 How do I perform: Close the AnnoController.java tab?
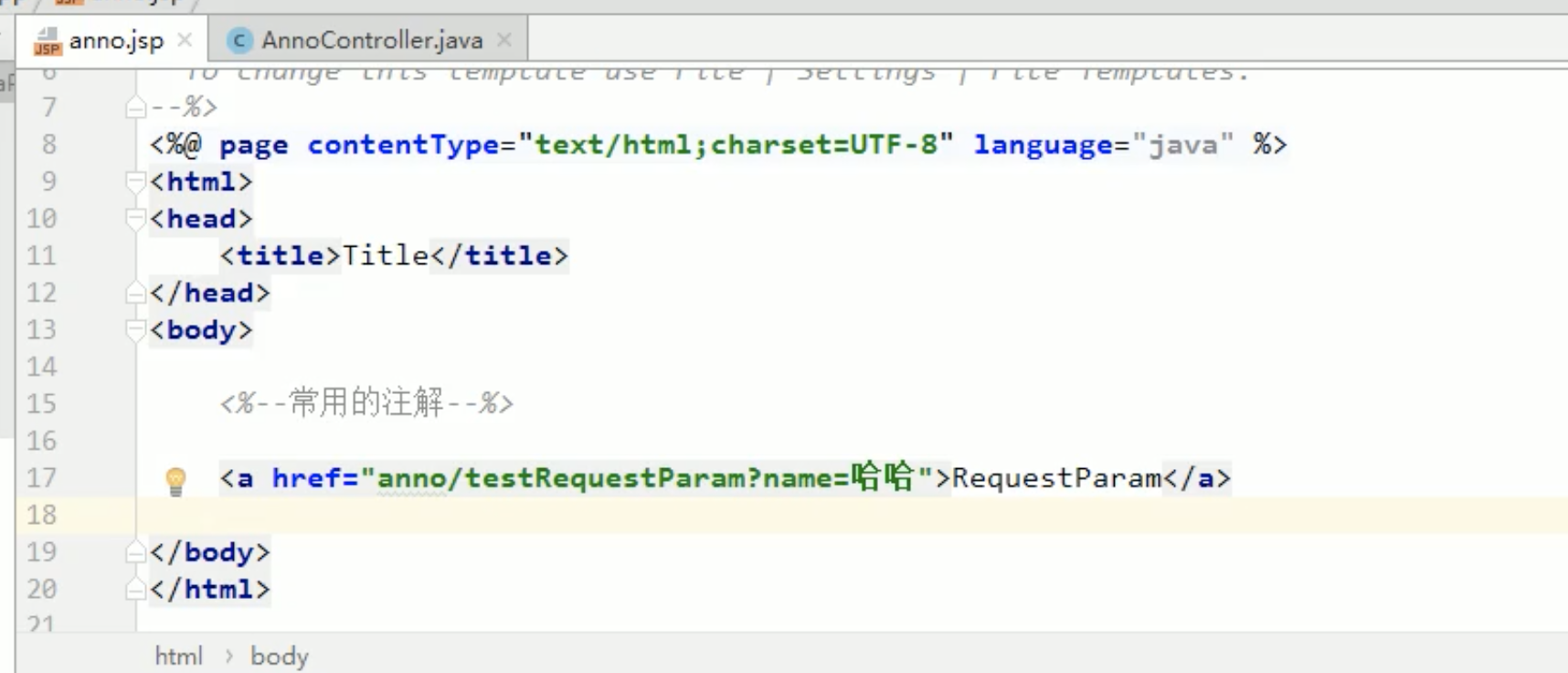[x=504, y=40]
